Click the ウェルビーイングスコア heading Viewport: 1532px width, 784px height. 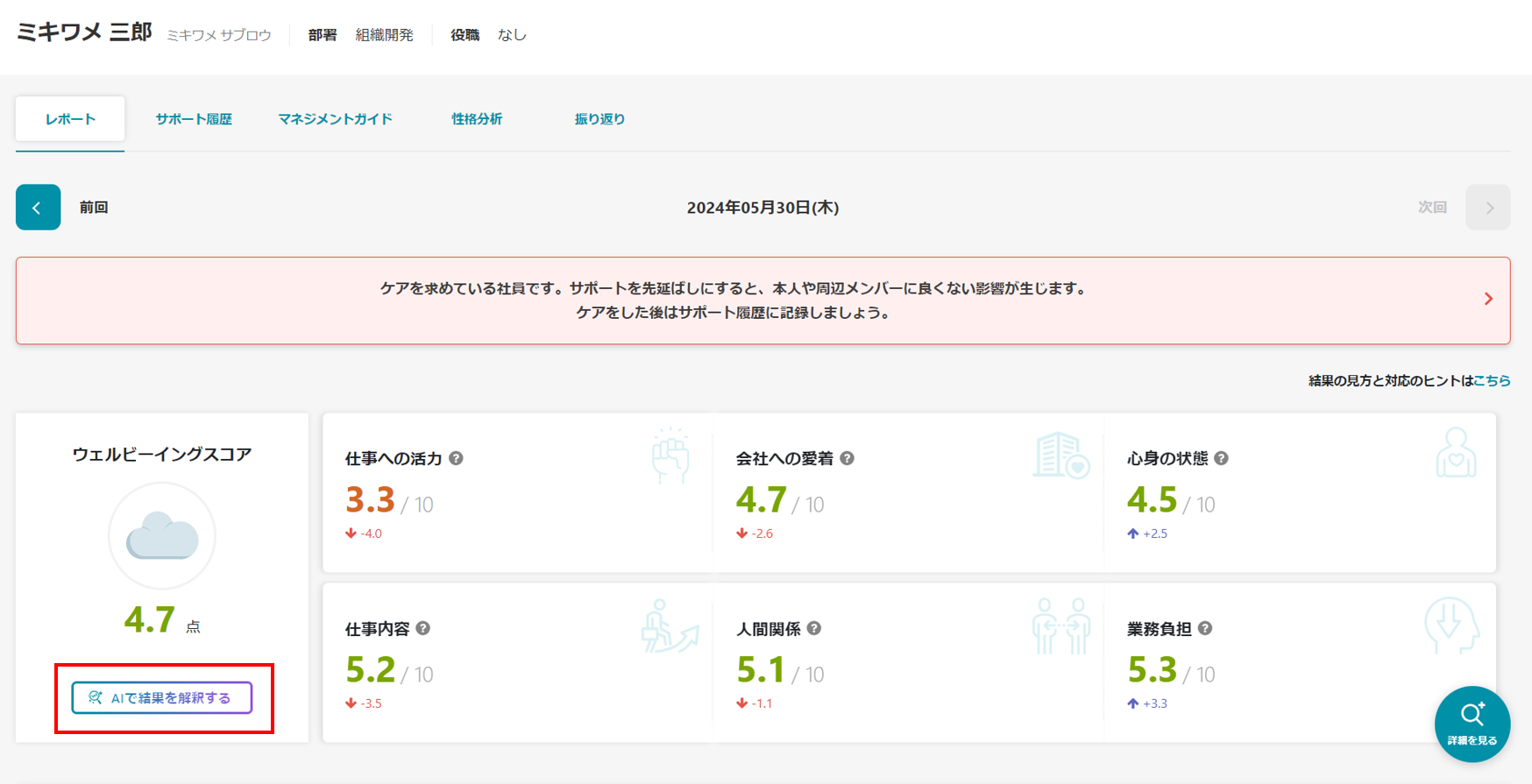(162, 455)
